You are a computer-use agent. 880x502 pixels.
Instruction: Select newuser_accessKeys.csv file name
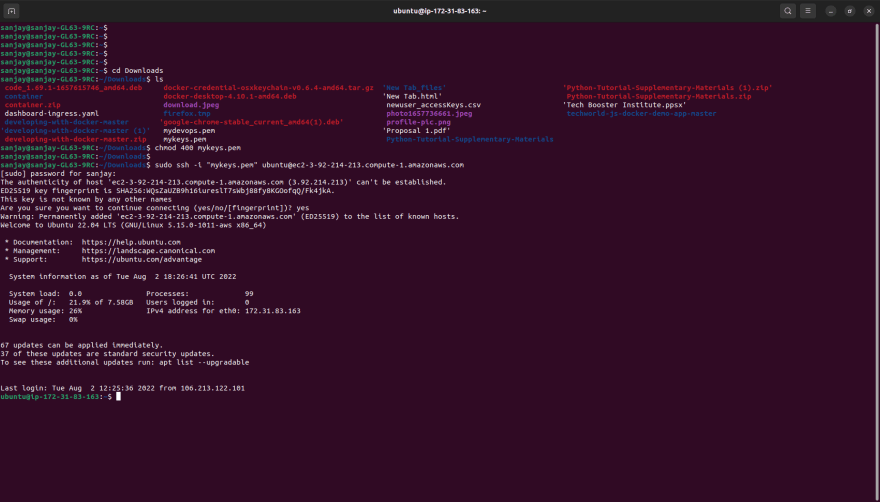click(x=434, y=105)
